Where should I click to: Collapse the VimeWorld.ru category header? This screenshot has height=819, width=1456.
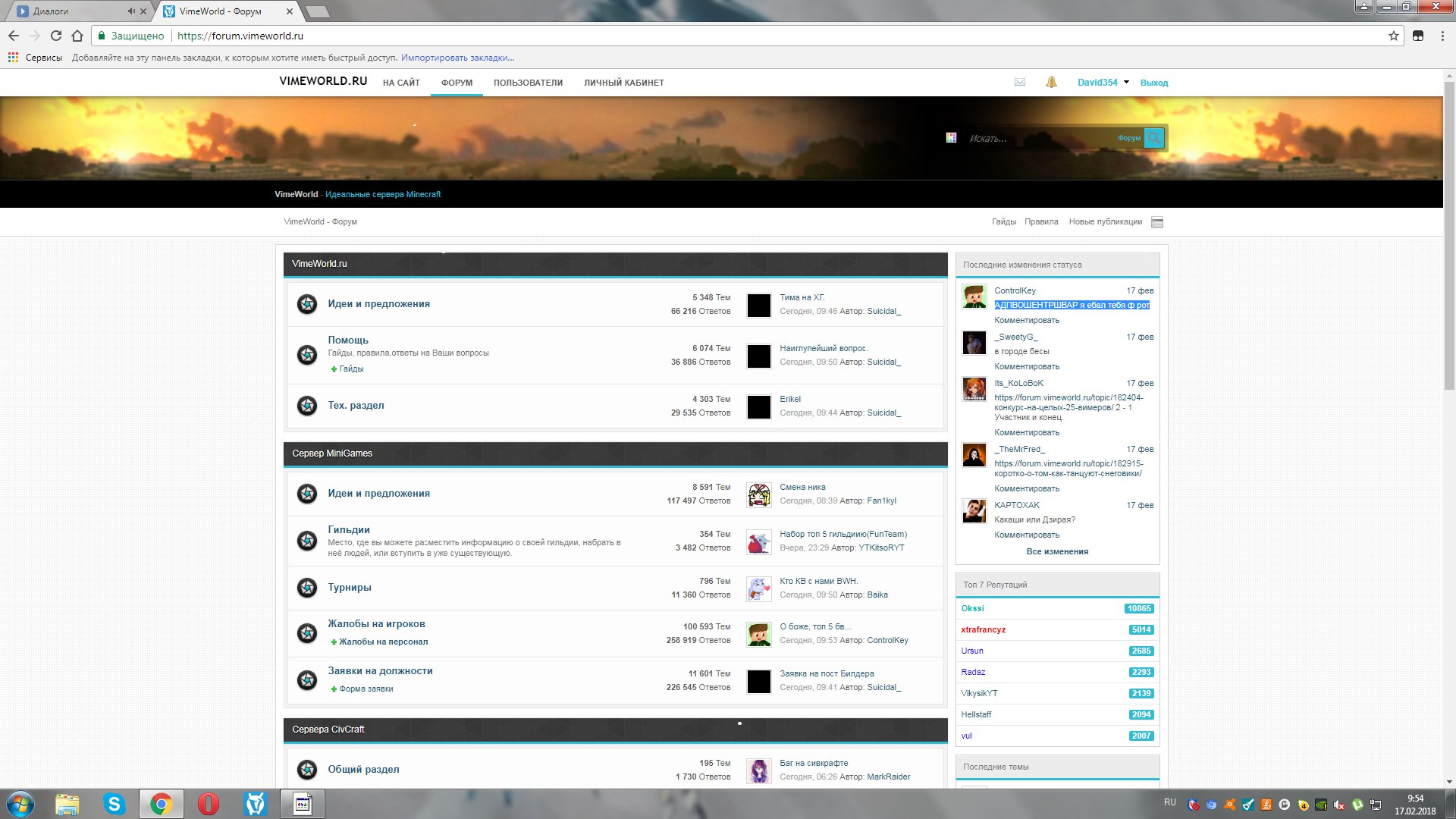615,264
